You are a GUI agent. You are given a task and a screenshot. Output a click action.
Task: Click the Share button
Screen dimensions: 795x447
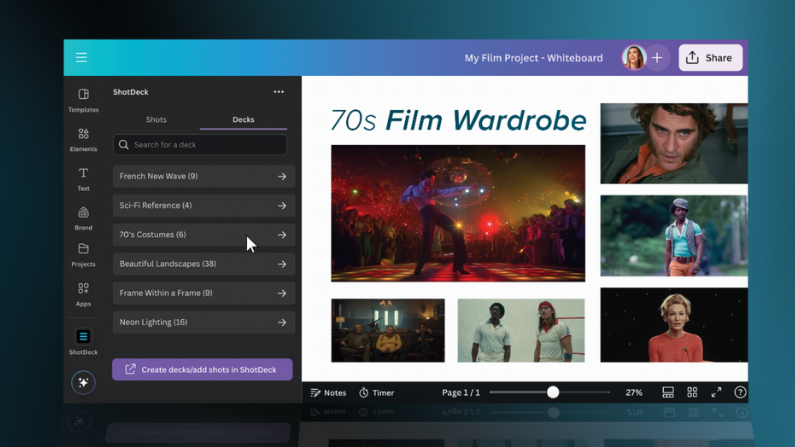click(x=710, y=58)
